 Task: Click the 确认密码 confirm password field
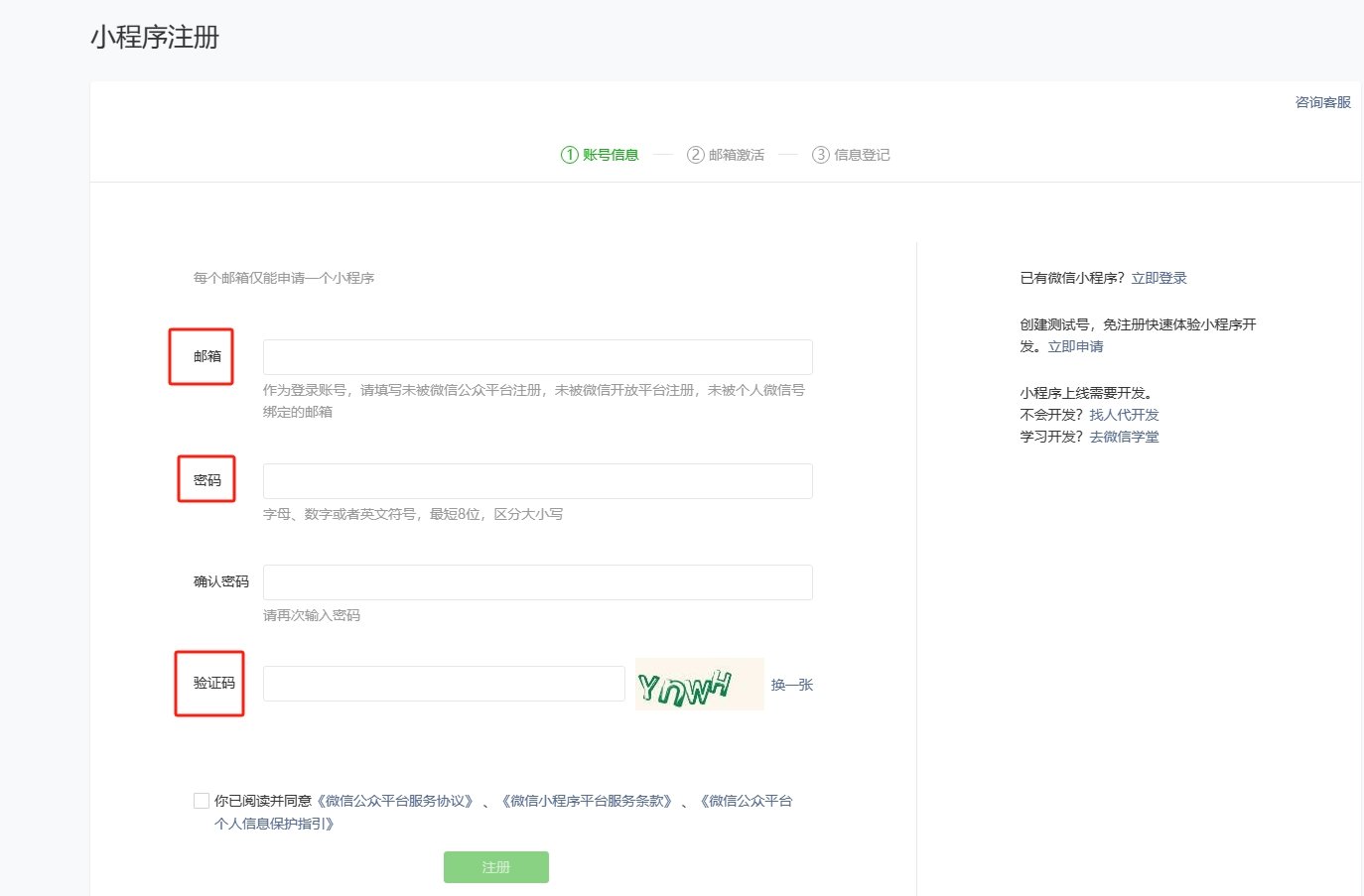click(537, 581)
